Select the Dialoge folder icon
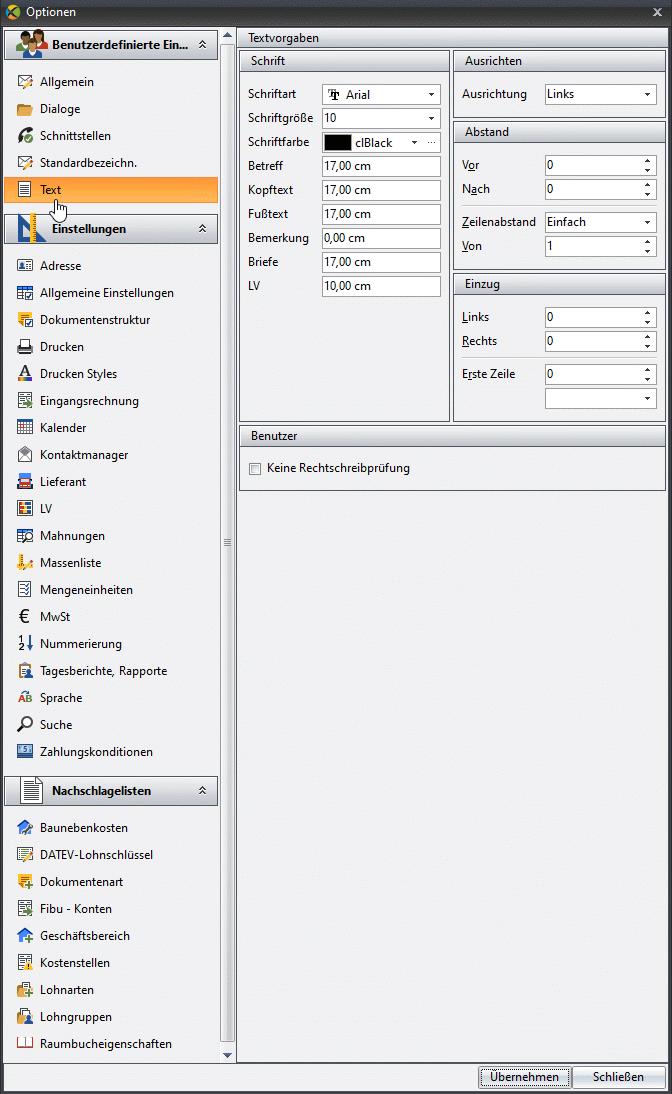Image resolution: width=672 pixels, height=1094 pixels. point(25,109)
